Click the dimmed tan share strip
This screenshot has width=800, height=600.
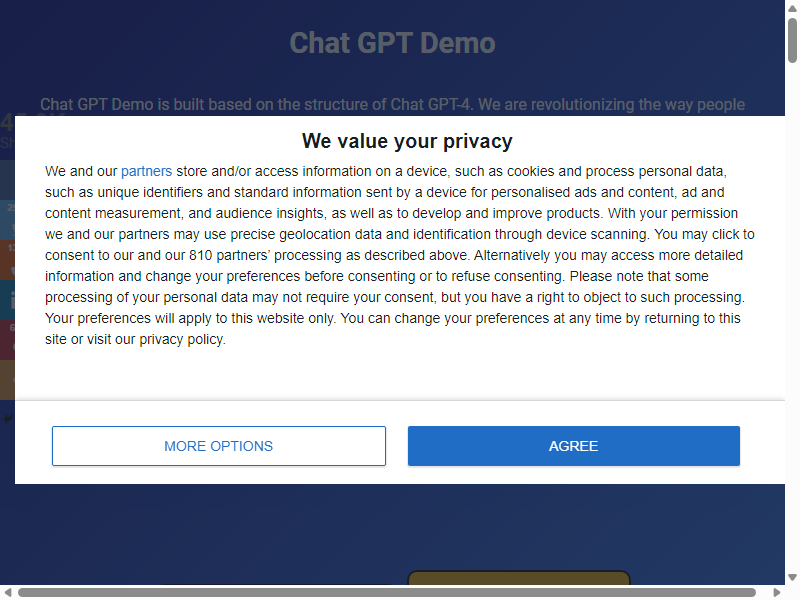[7, 380]
